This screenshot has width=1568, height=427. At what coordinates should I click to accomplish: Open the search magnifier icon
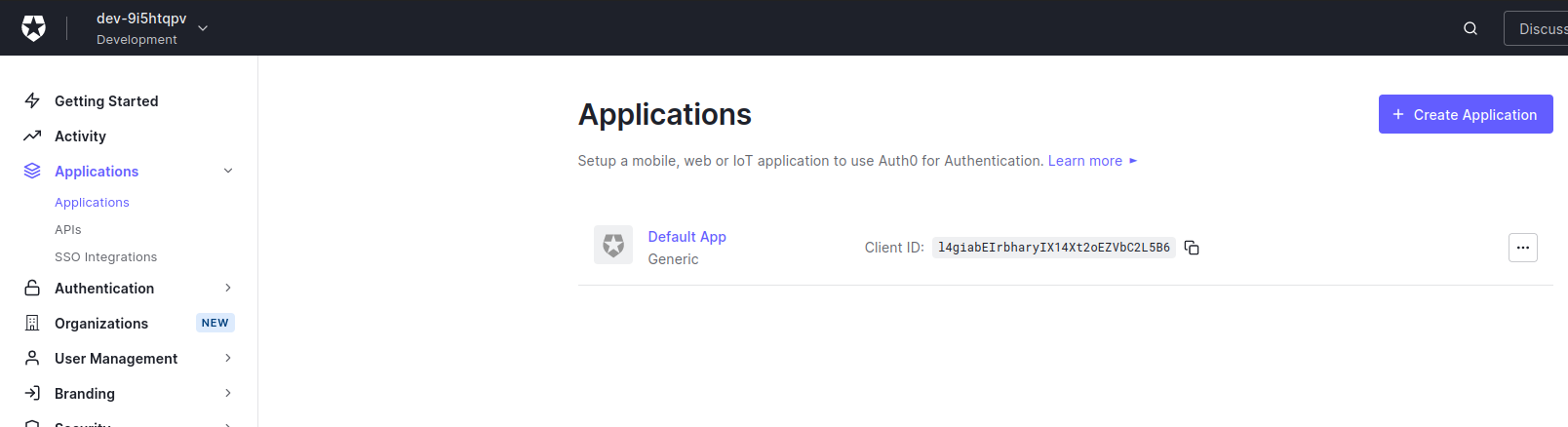(1470, 28)
